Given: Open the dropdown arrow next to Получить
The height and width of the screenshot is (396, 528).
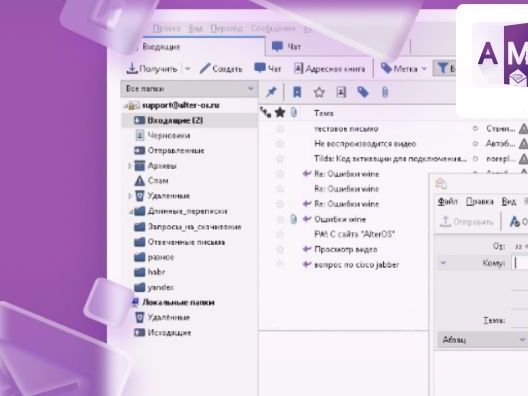Looking at the screenshot, I should tap(188, 69).
